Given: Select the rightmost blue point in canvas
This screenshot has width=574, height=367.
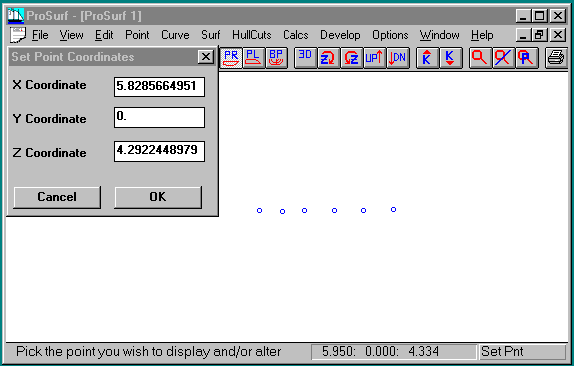Looking at the screenshot, I should pyautogui.click(x=393, y=210).
